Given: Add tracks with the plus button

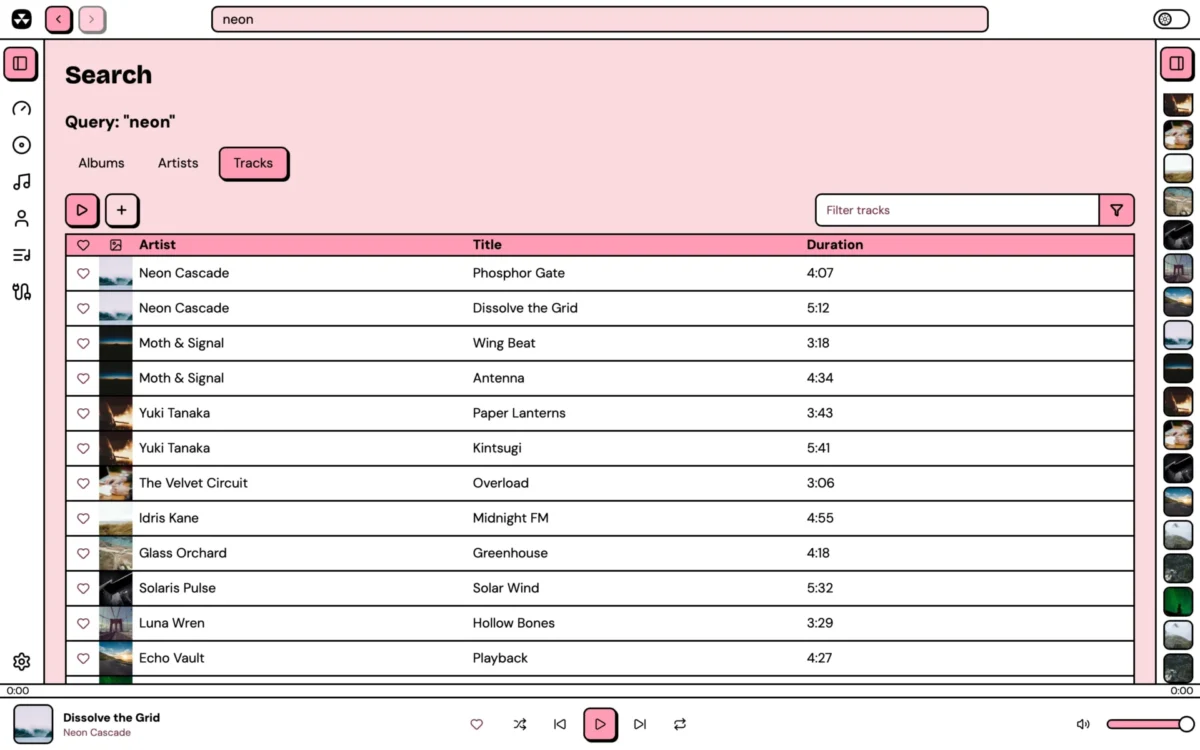Looking at the screenshot, I should 122,210.
